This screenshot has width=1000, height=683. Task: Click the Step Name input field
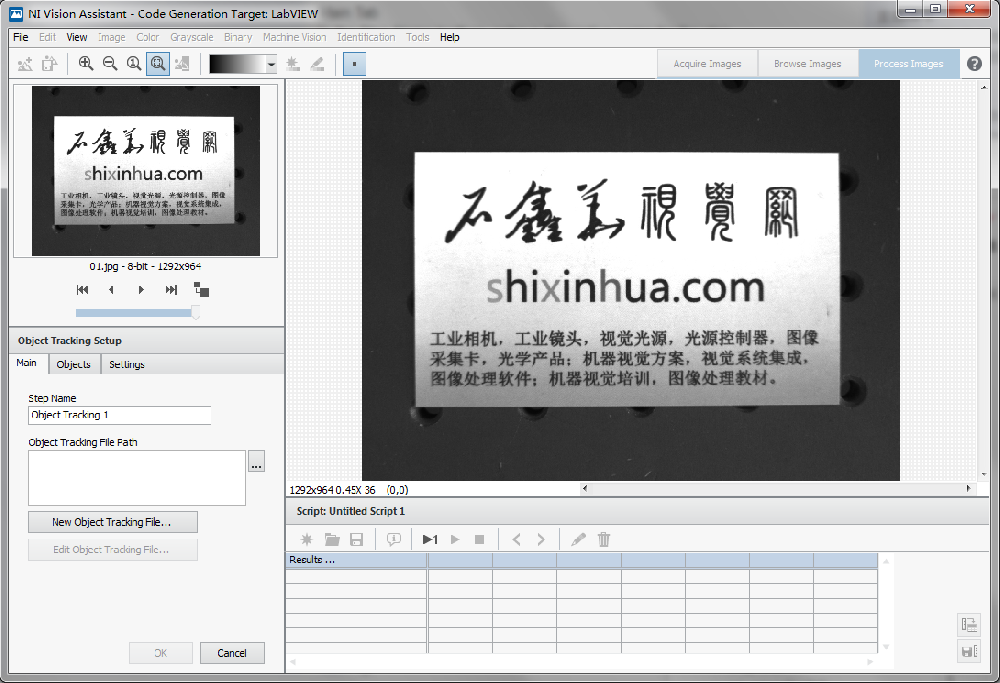coord(120,415)
